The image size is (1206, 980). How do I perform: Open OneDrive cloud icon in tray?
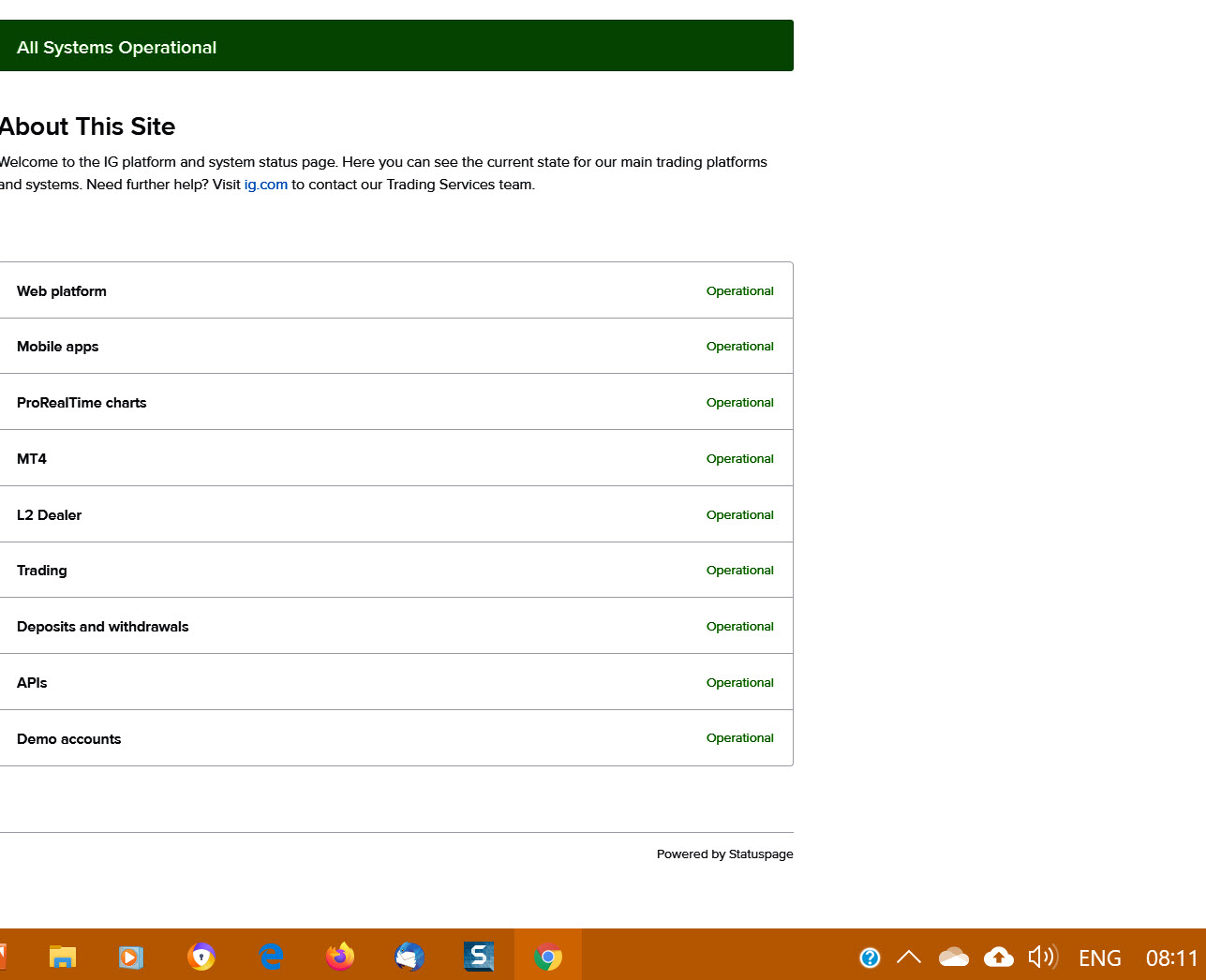click(x=954, y=958)
